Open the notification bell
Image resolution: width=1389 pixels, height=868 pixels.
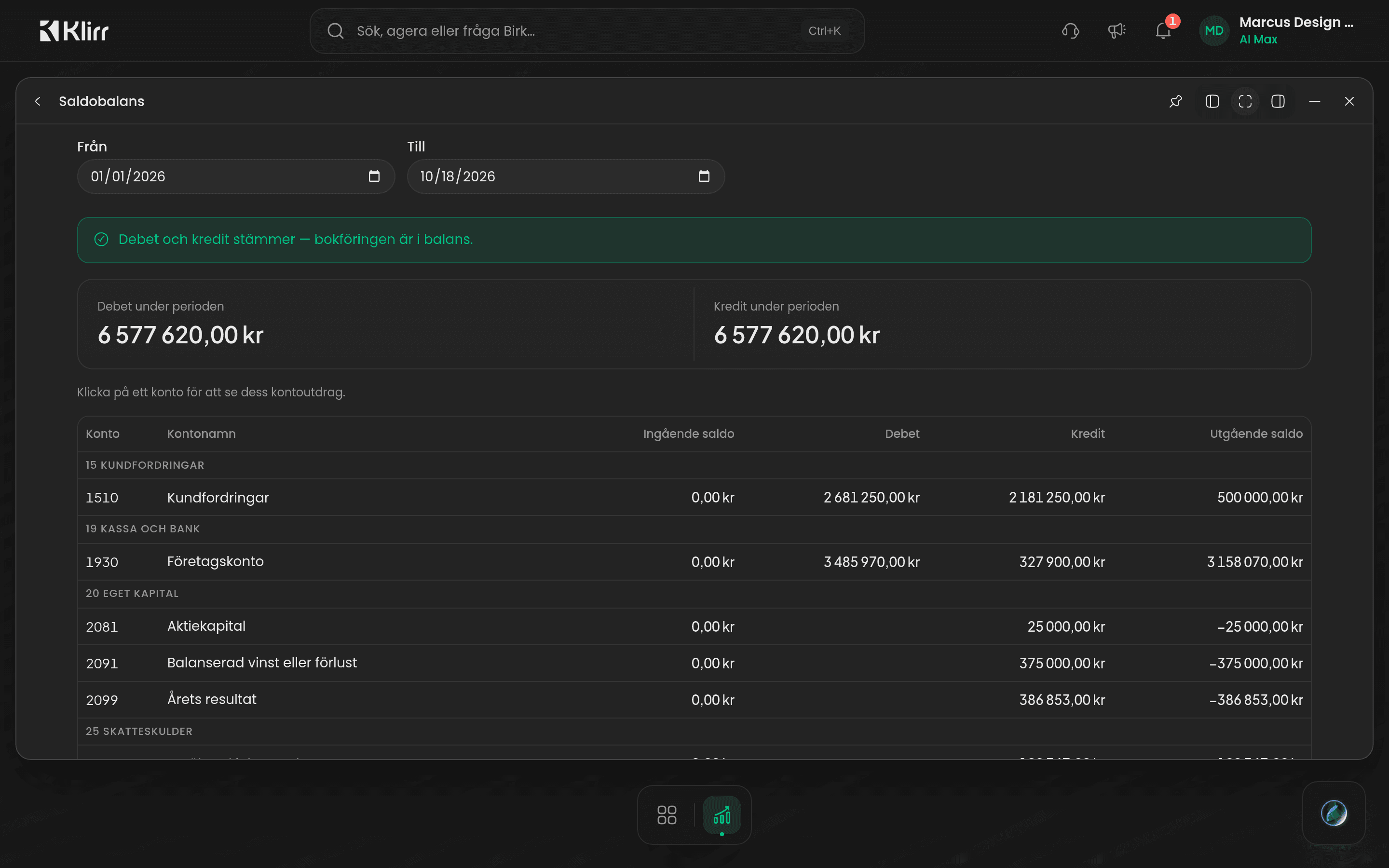pos(1163,31)
